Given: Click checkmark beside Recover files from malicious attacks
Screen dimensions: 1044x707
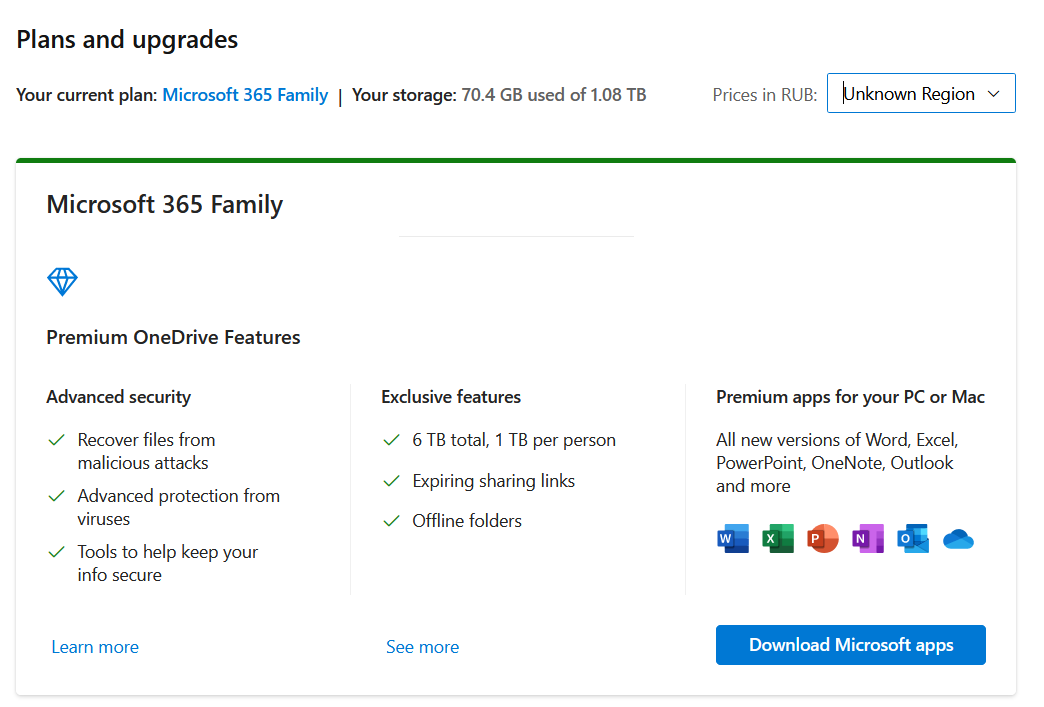Looking at the screenshot, I should click(57, 440).
